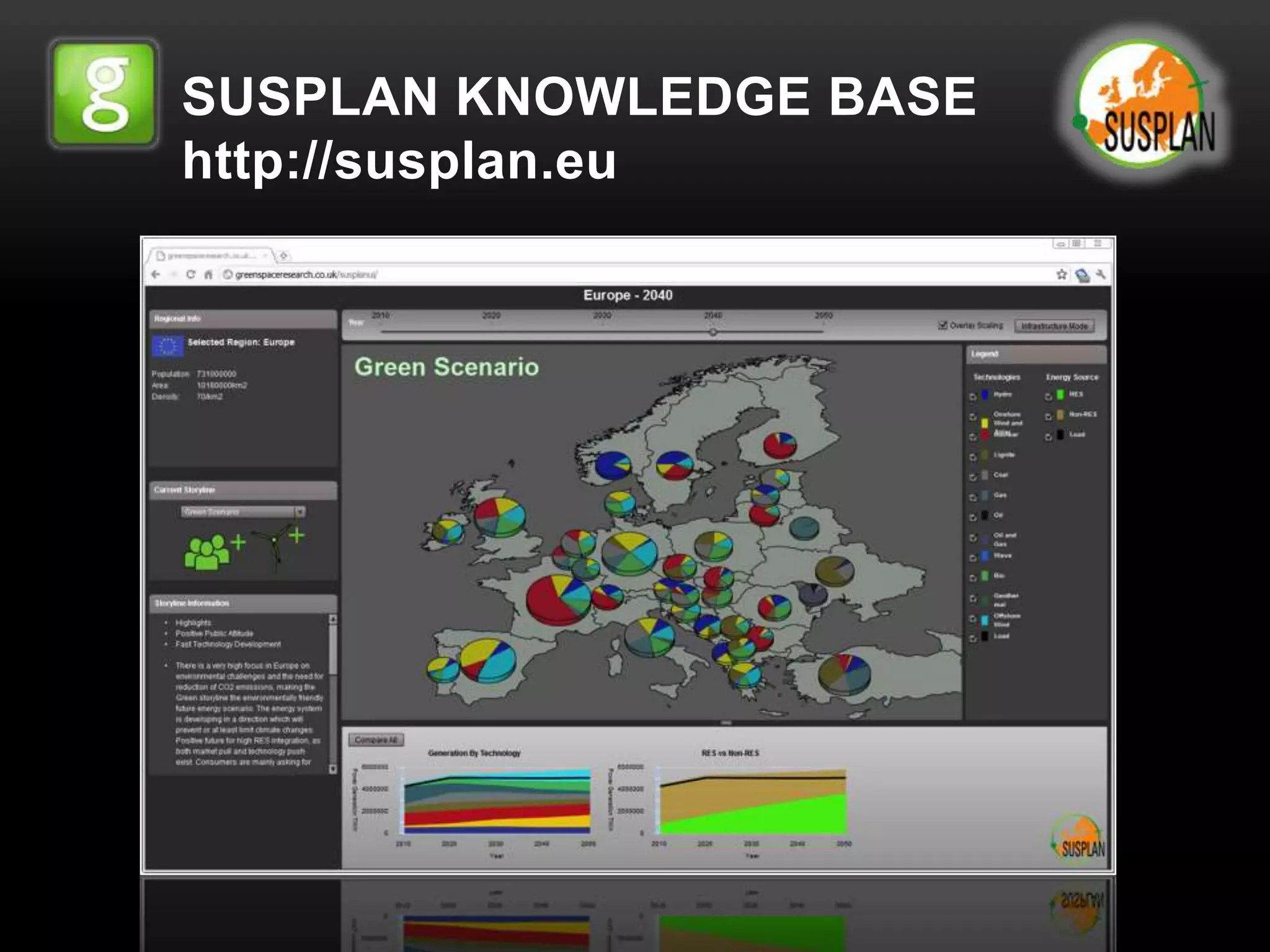The image size is (1270, 952).
Task: Select the pie chart over Turkey
Action: 844,675
